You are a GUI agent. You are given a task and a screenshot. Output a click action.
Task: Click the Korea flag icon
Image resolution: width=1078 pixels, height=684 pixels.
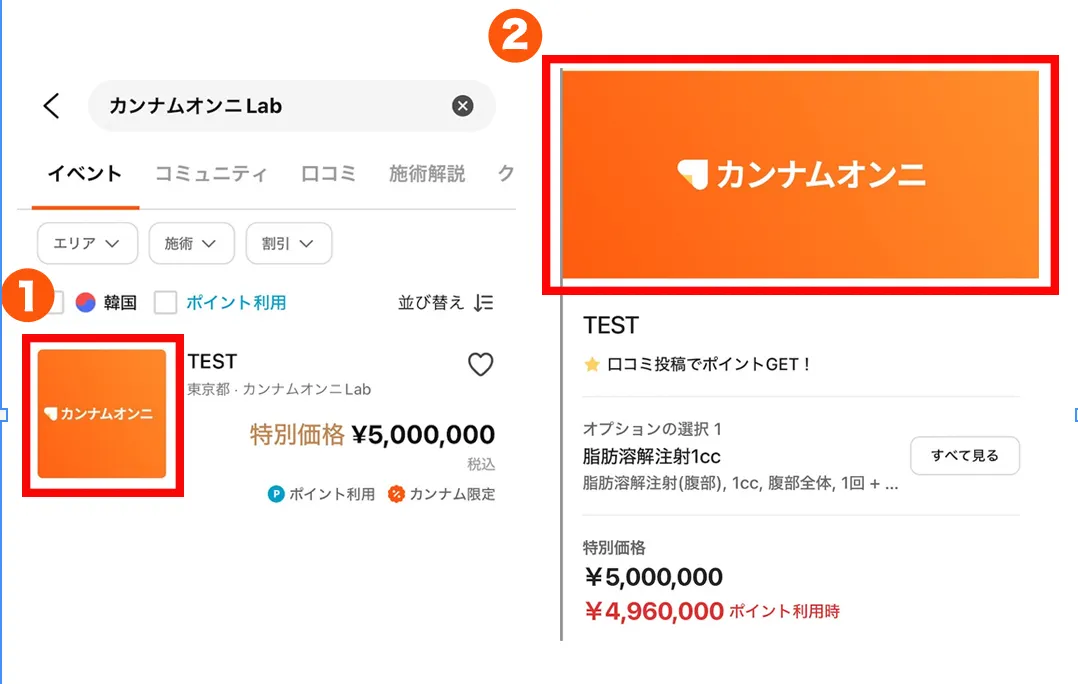pyautogui.click(x=86, y=302)
